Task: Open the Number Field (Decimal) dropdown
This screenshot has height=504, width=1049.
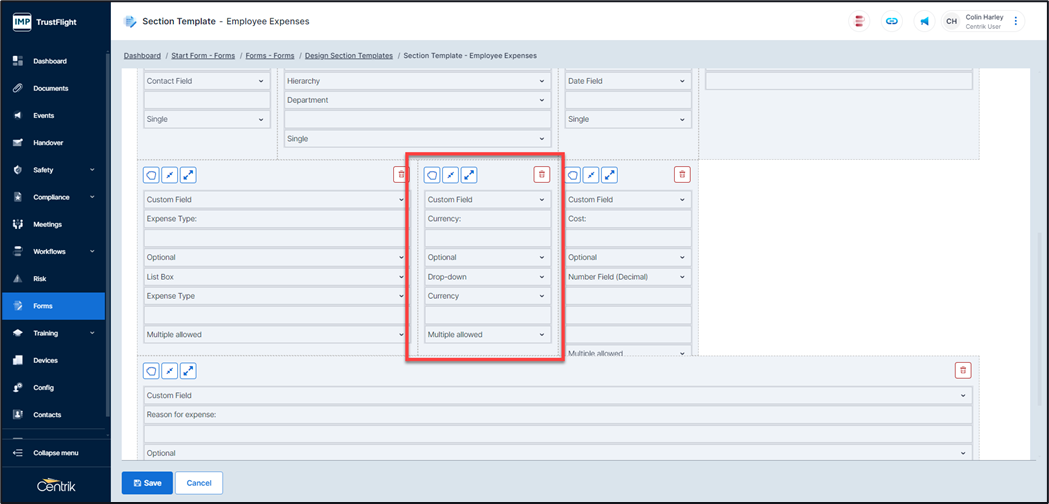Action: [x=627, y=277]
